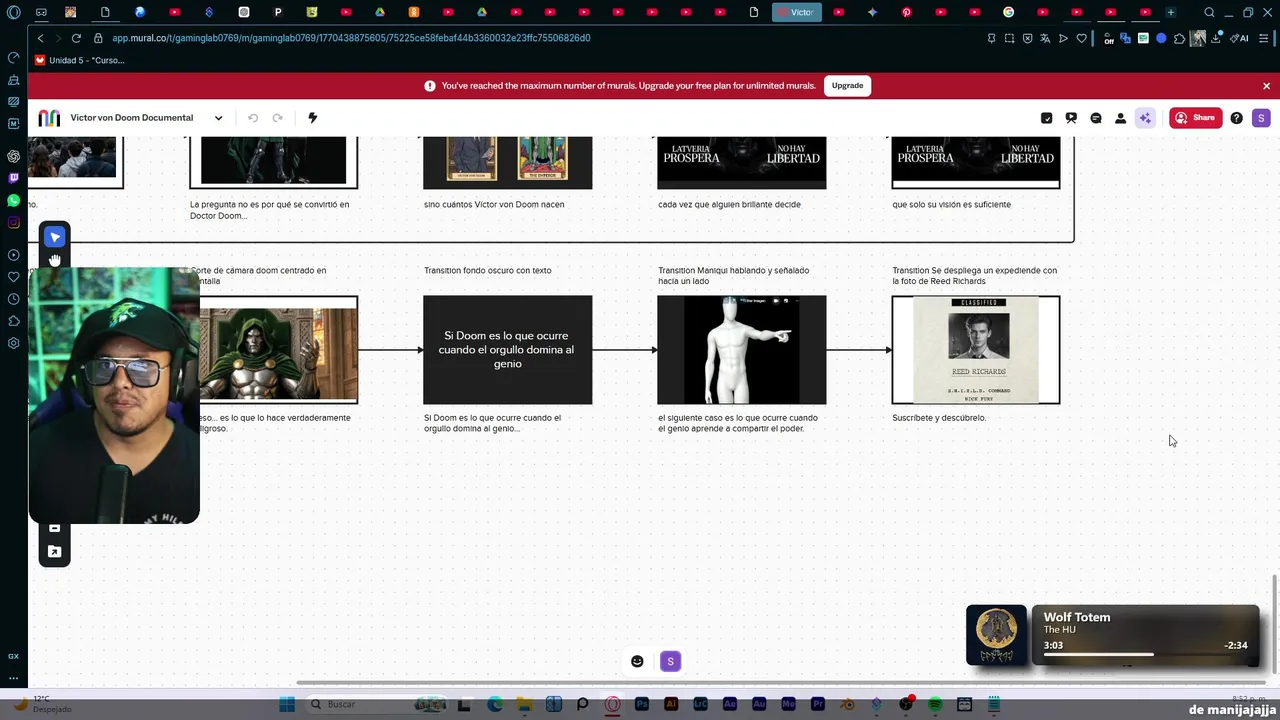The width and height of the screenshot is (1280, 720).
Task: Click the browser address bar URL
Action: [351, 38]
